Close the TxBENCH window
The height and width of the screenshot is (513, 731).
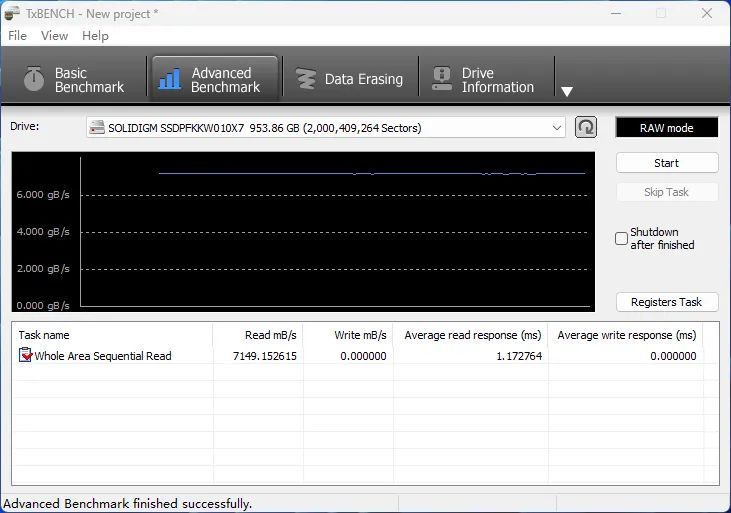707,14
